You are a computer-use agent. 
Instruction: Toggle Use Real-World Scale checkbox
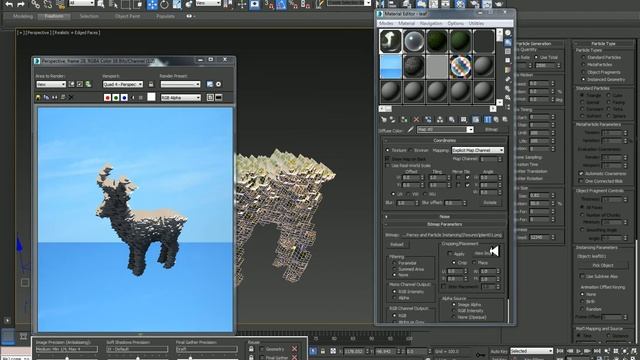coord(387,165)
